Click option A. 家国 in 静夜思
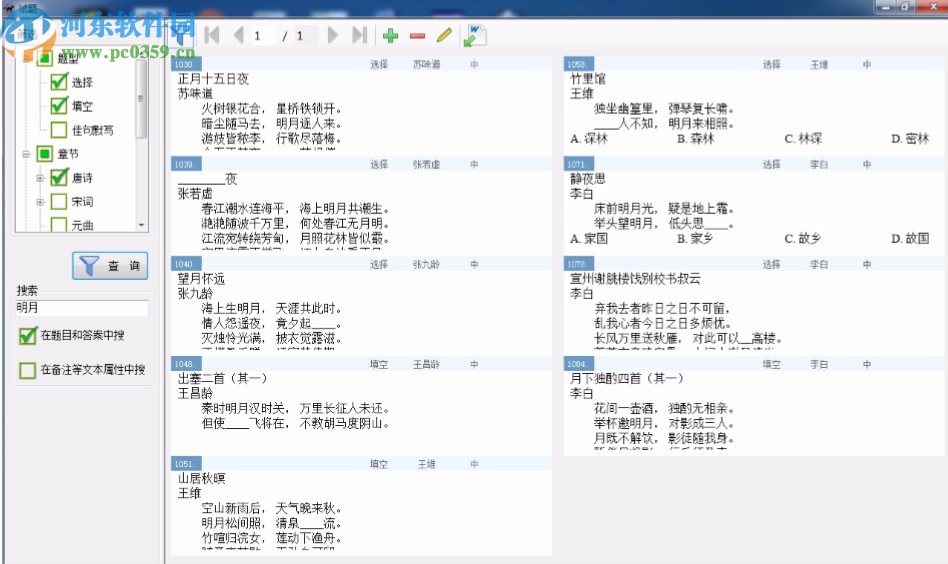This screenshot has width=948, height=564. click(x=588, y=239)
